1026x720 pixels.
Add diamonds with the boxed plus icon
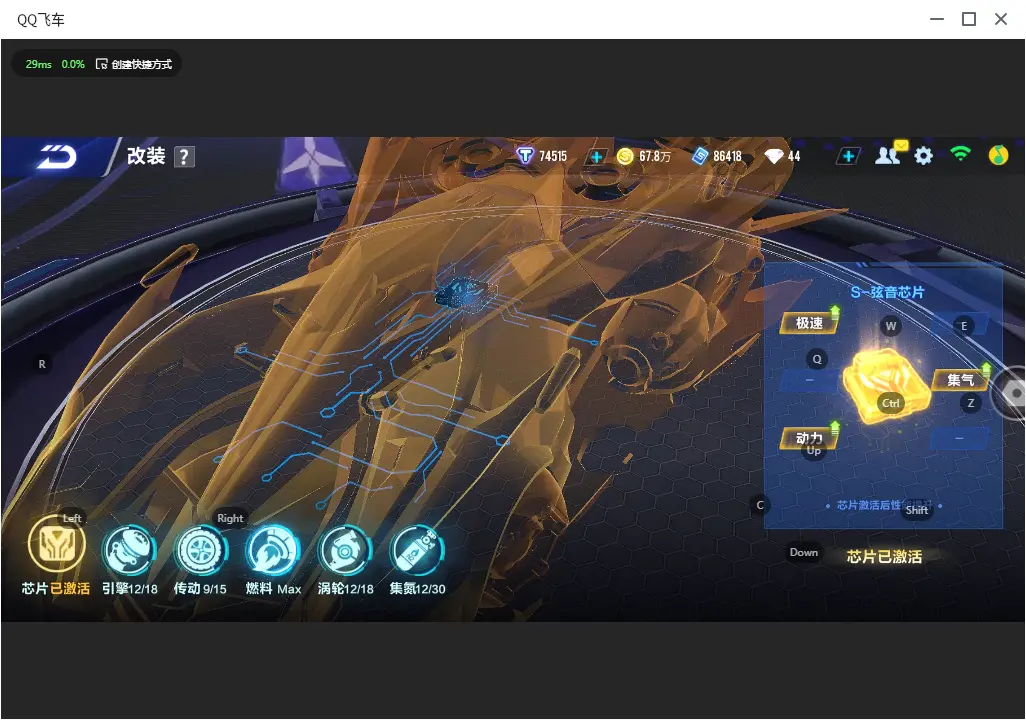(x=848, y=156)
